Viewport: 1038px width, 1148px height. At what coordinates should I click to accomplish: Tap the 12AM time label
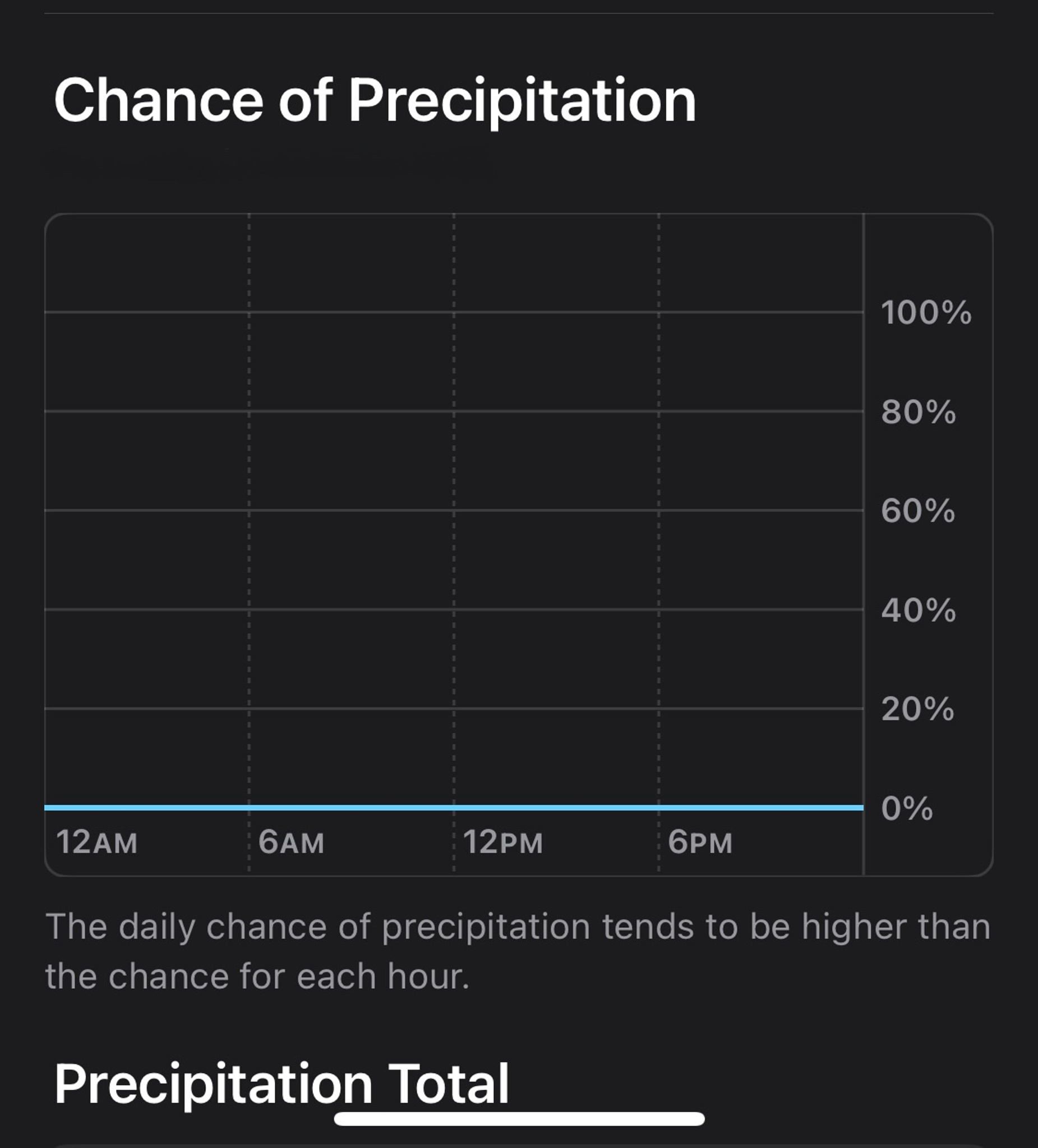(97, 842)
